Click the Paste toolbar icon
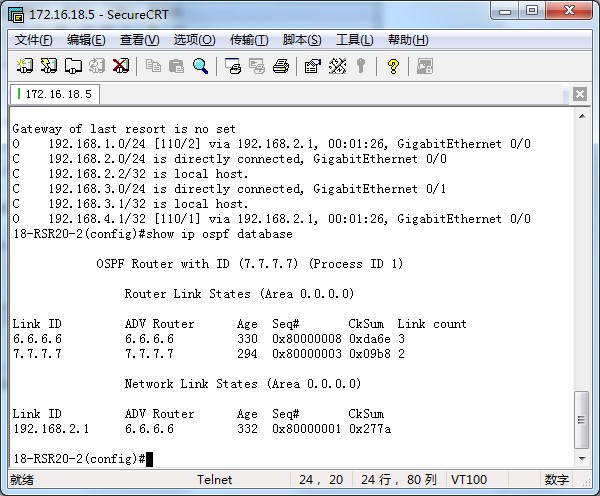600x496 pixels. pyautogui.click(x=177, y=66)
